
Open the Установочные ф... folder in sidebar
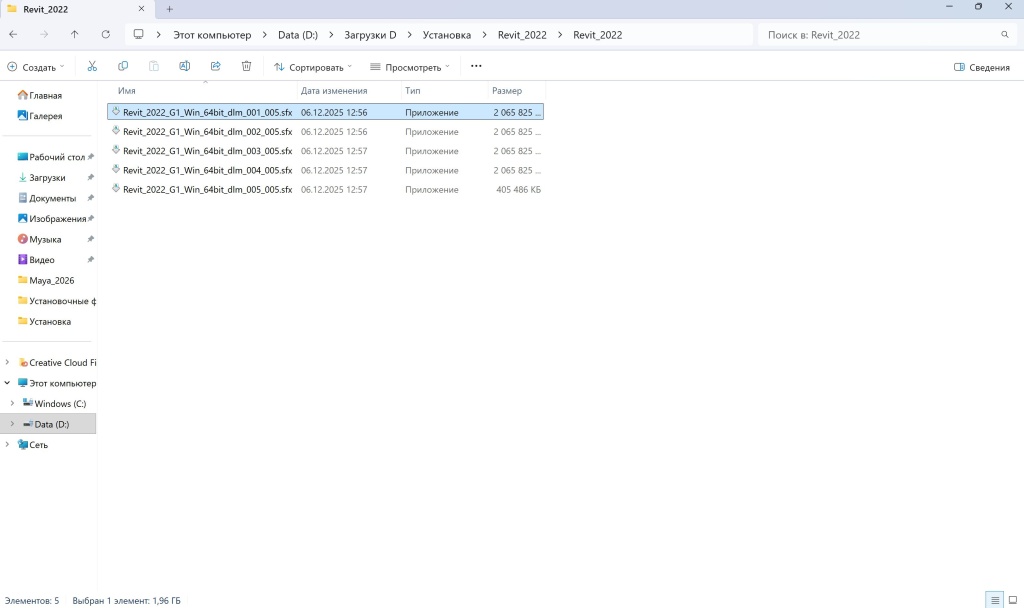coord(57,301)
